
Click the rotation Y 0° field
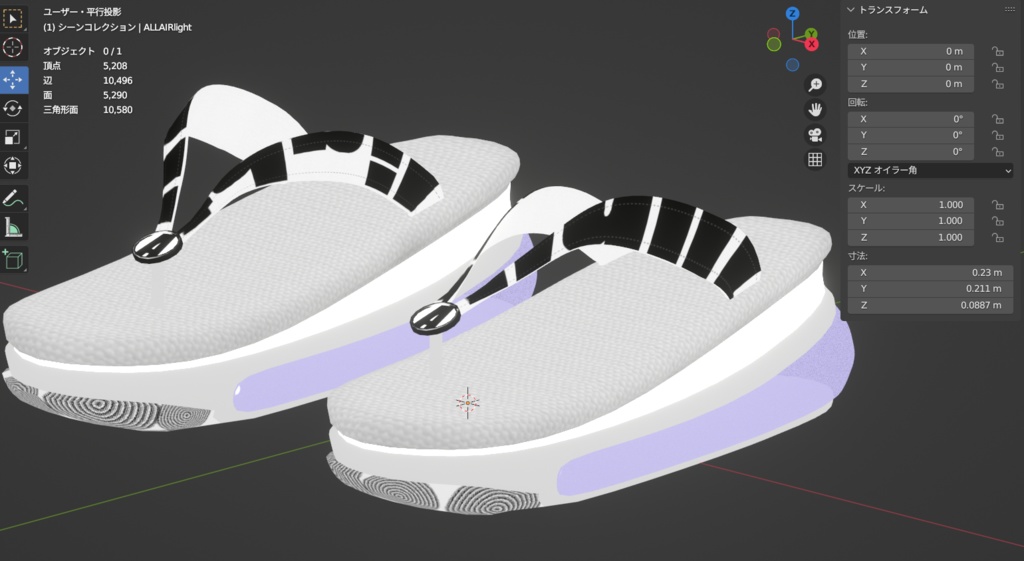(x=910, y=135)
